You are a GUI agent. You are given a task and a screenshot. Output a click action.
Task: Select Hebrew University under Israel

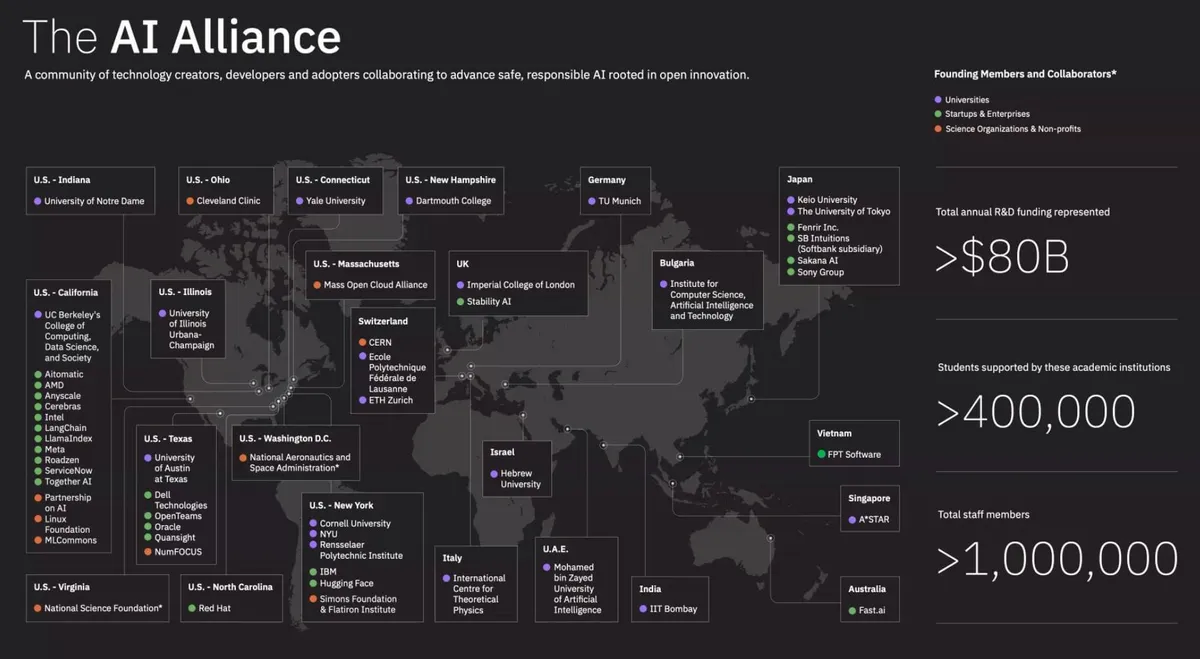[x=520, y=479]
